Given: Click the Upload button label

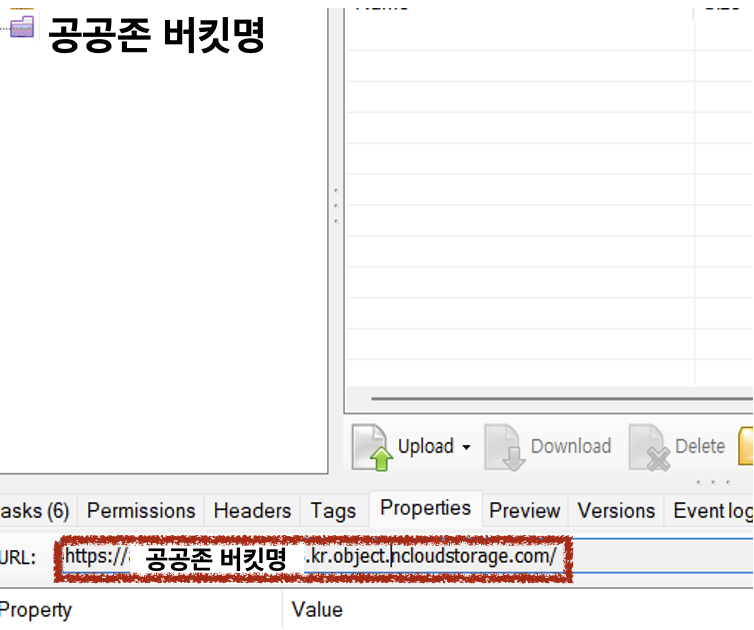Looking at the screenshot, I should coord(426,446).
